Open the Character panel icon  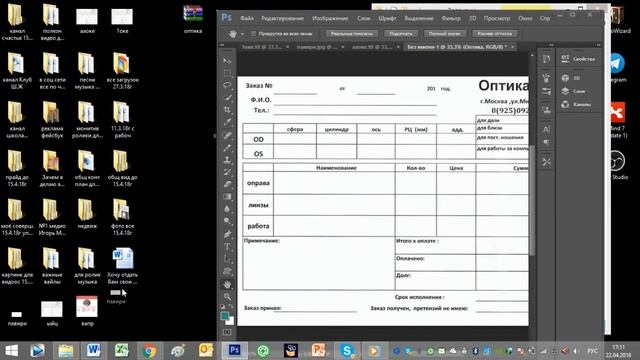546,129
